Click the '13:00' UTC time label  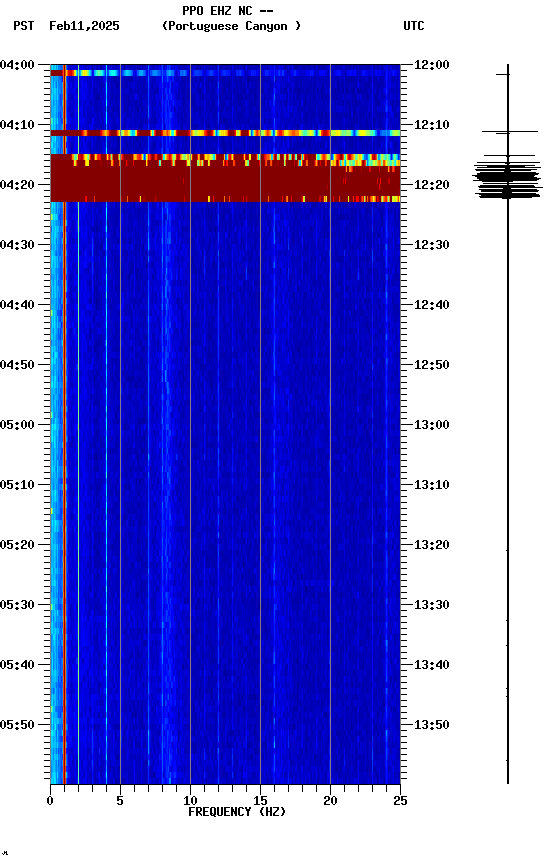432,425
